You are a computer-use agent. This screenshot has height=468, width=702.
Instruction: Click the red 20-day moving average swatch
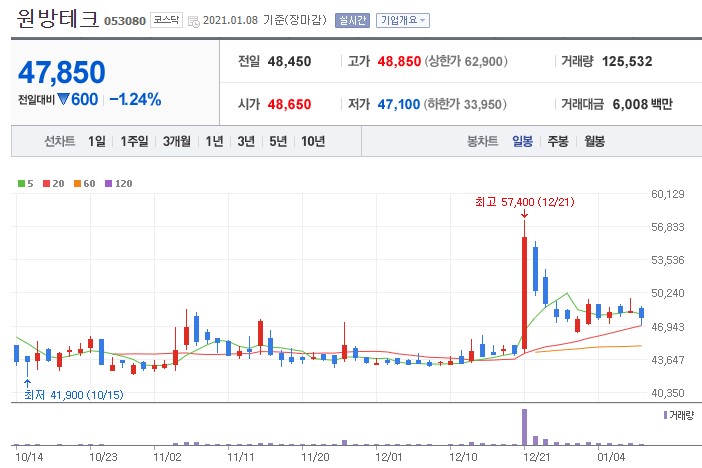coord(47,184)
